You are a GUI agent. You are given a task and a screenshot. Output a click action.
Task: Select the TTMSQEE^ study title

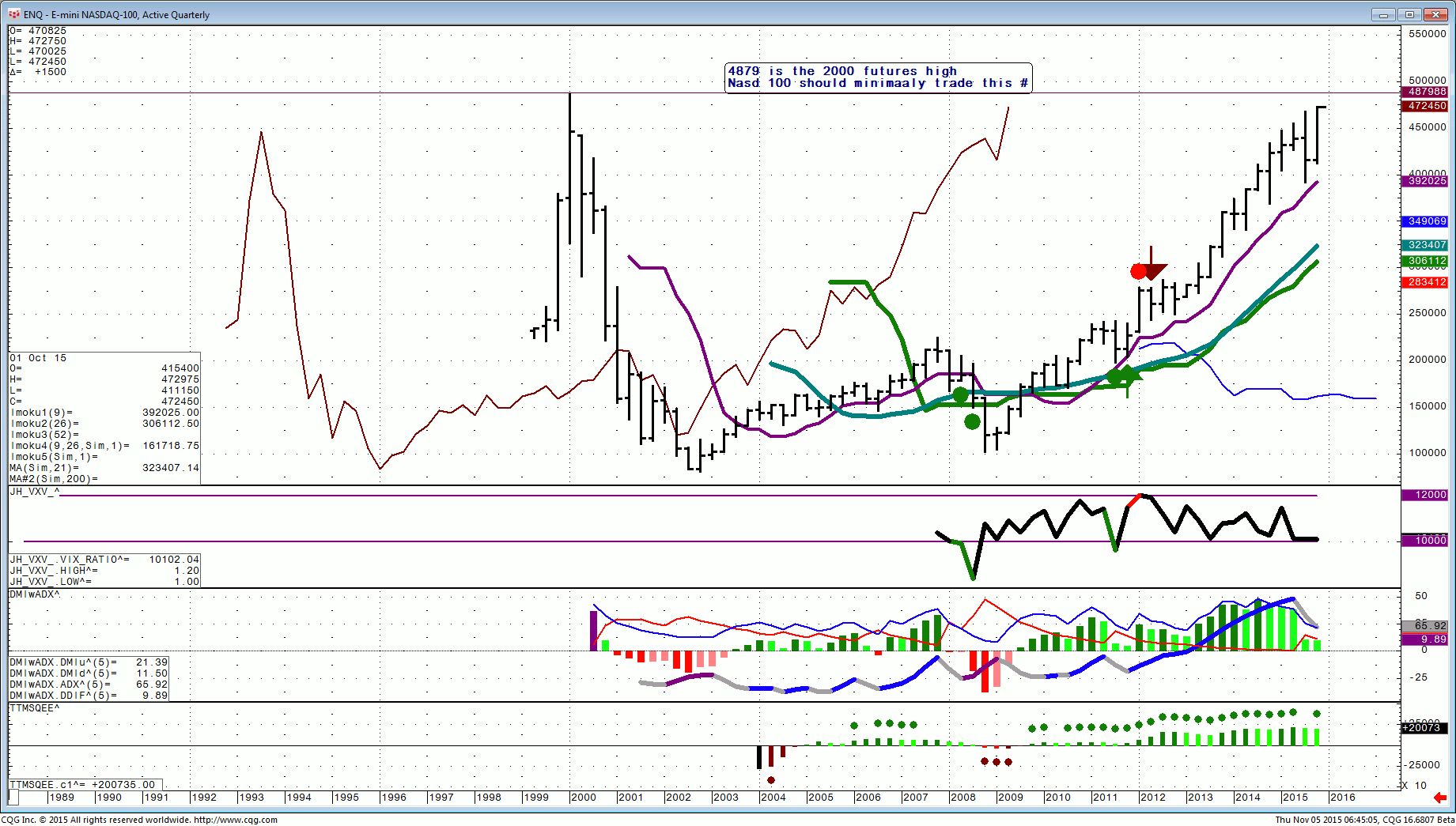35,708
